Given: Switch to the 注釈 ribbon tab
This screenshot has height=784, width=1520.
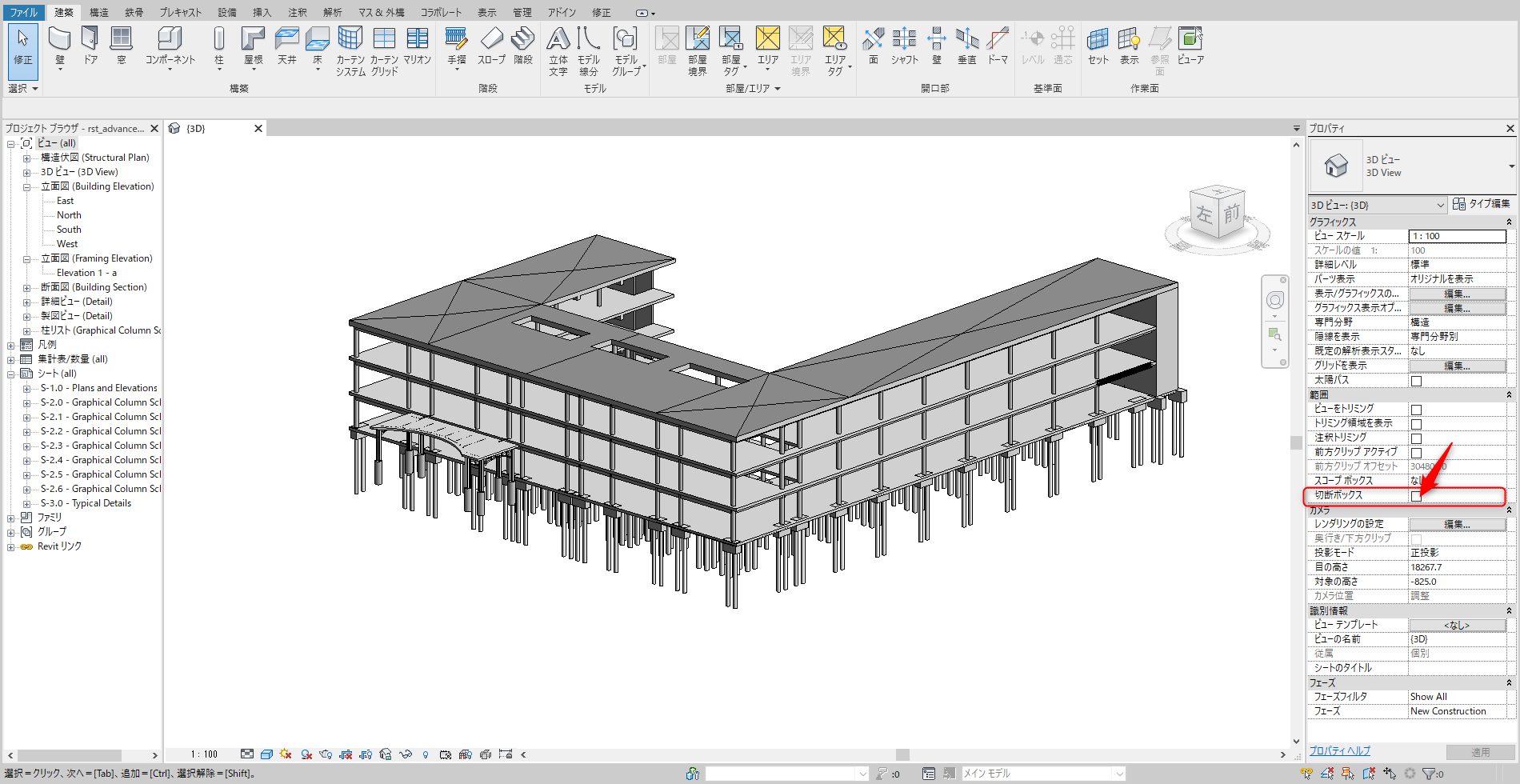Looking at the screenshot, I should pos(297,12).
